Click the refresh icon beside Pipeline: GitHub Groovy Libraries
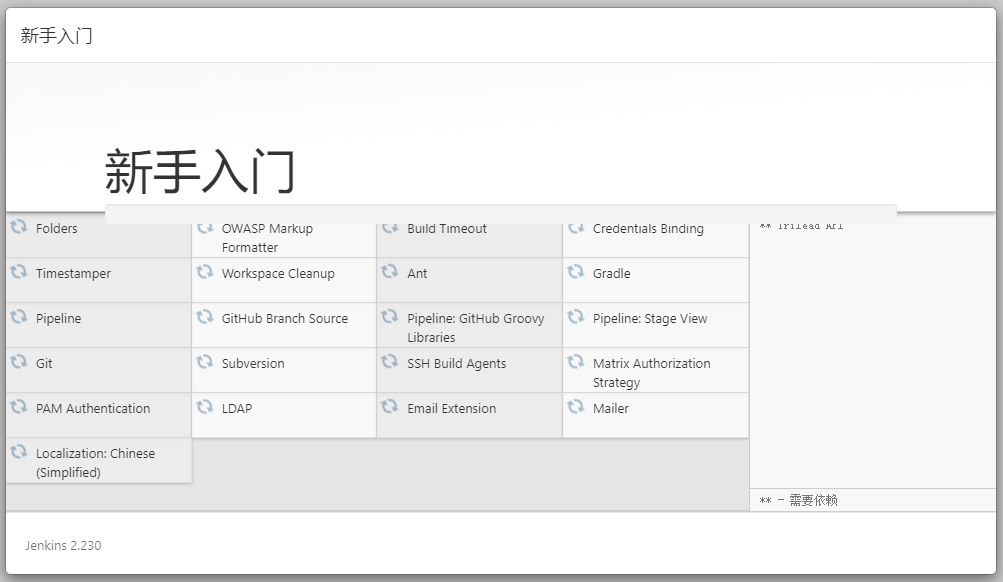This screenshot has width=1003, height=582. pos(390,317)
